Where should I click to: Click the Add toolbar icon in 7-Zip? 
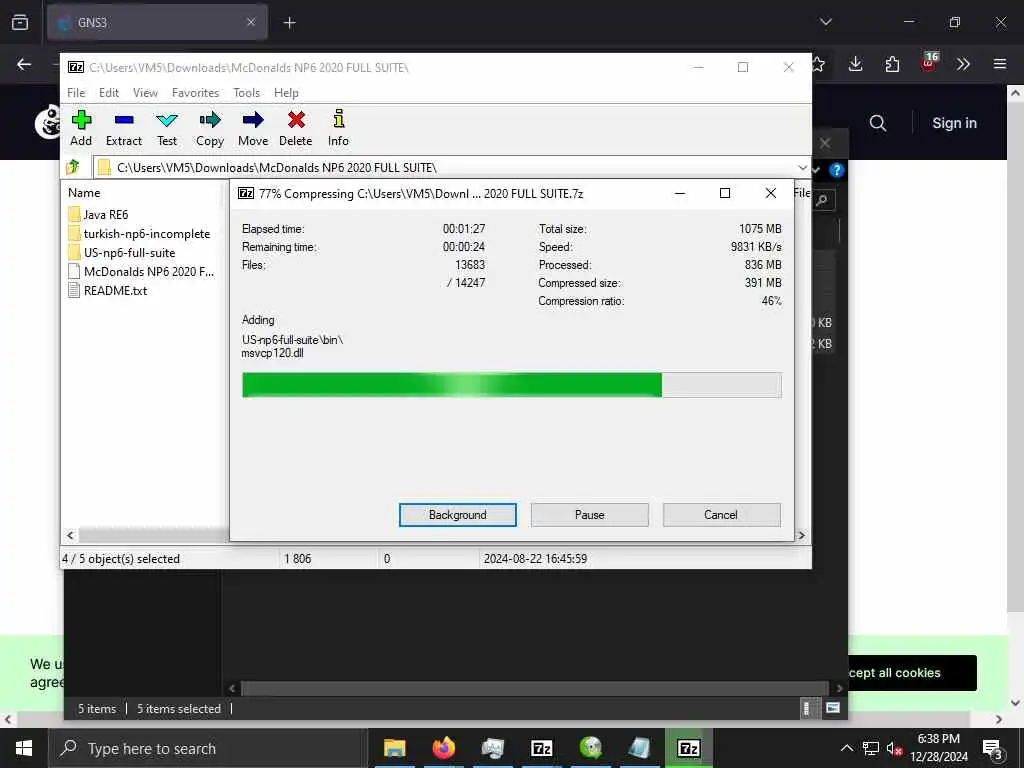pos(81,128)
